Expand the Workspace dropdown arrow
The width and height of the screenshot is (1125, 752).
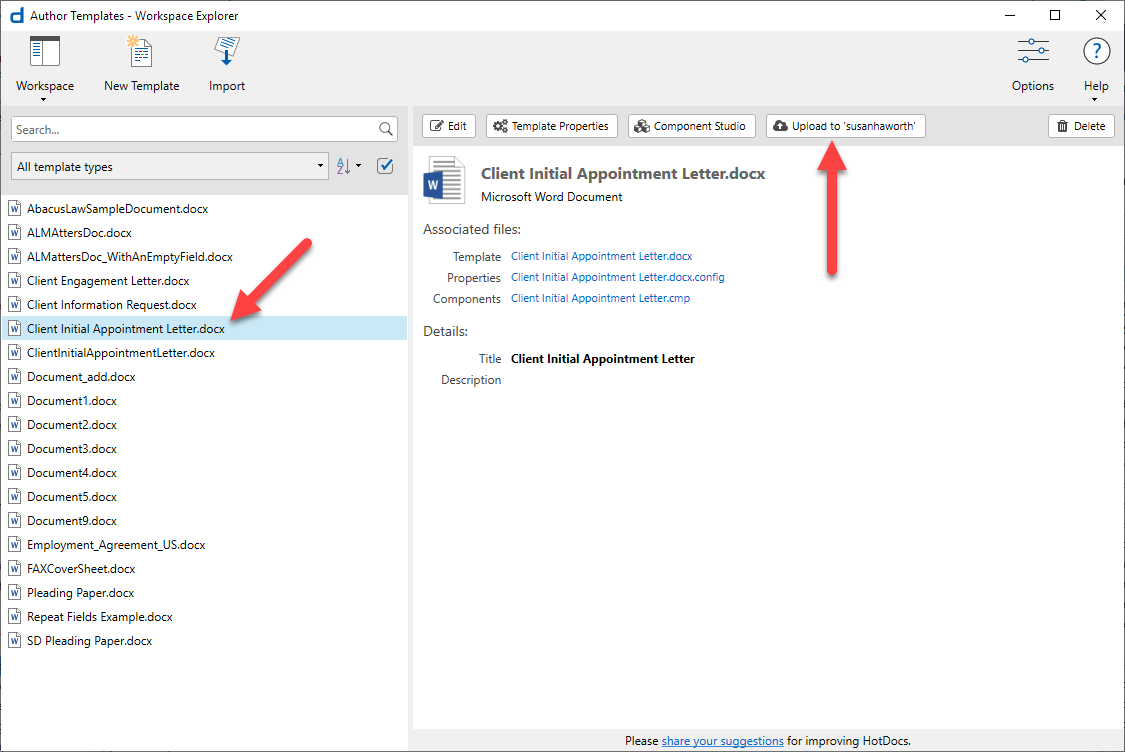(44, 100)
